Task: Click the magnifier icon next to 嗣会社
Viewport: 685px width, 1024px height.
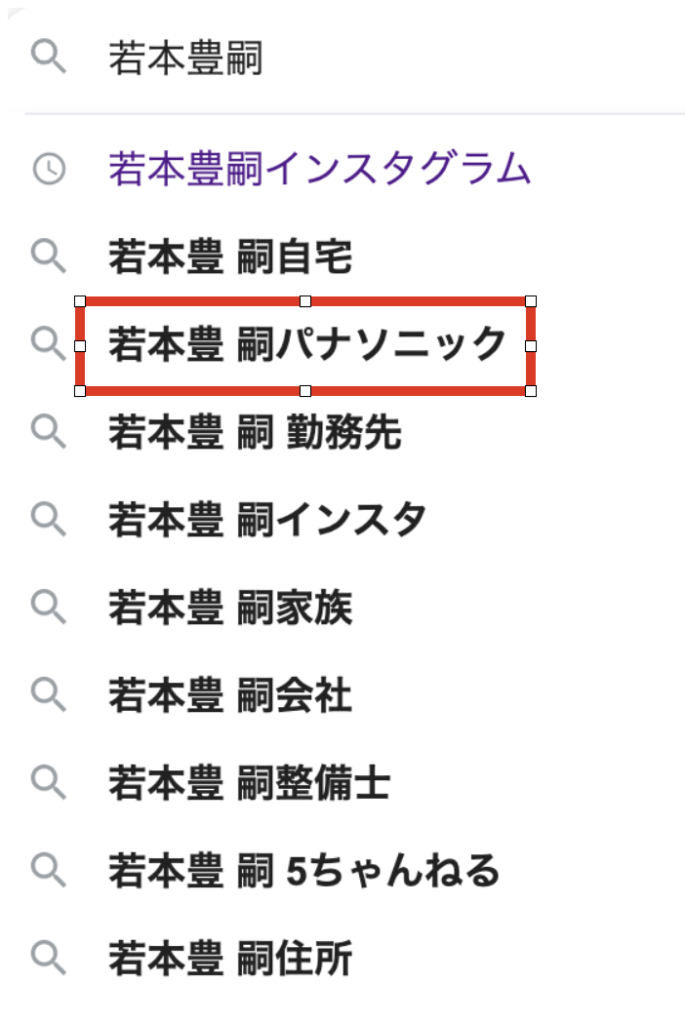Action: (48, 694)
